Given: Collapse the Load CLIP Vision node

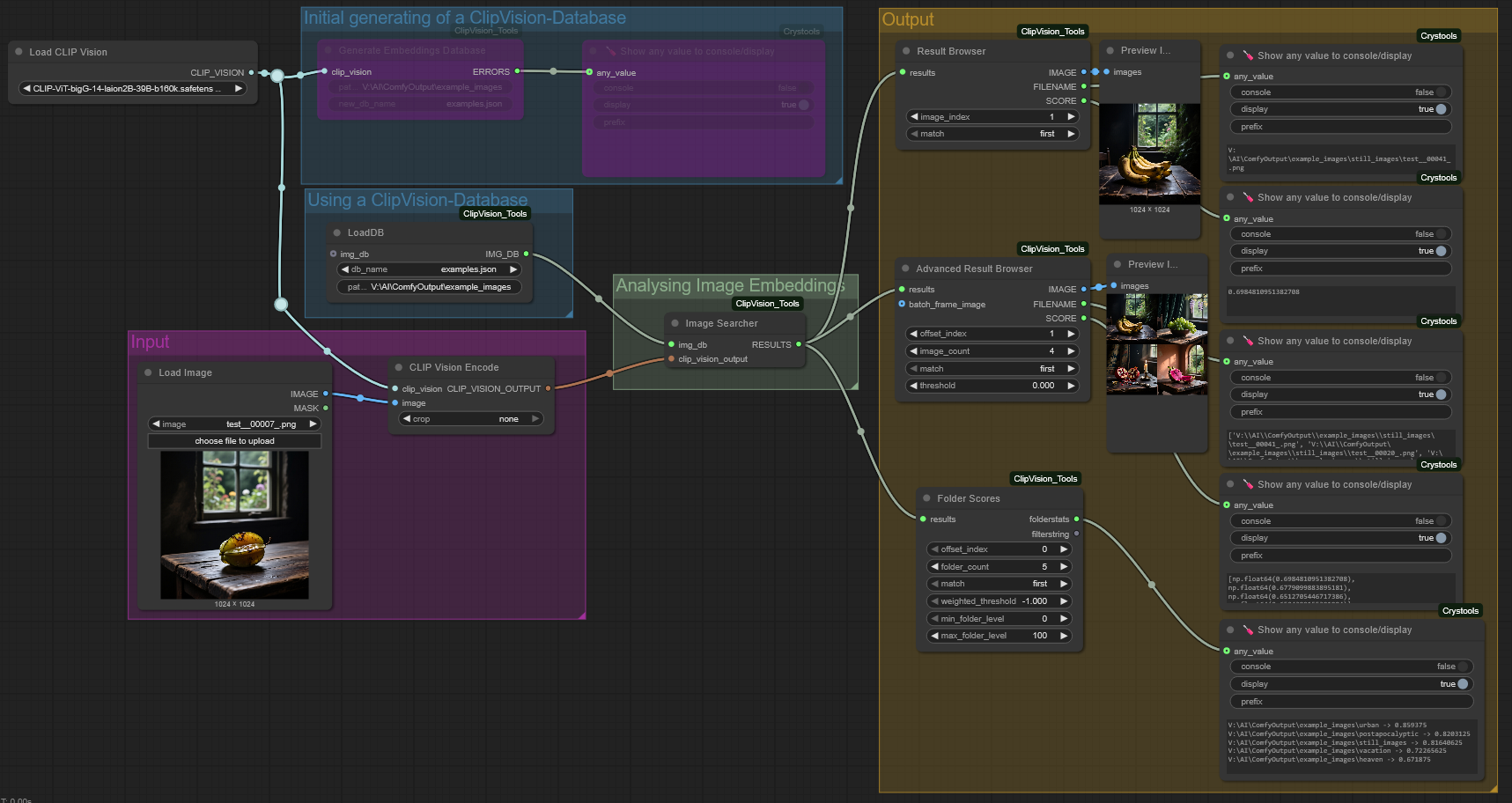Looking at the screenshot, I should pos(18,52).
